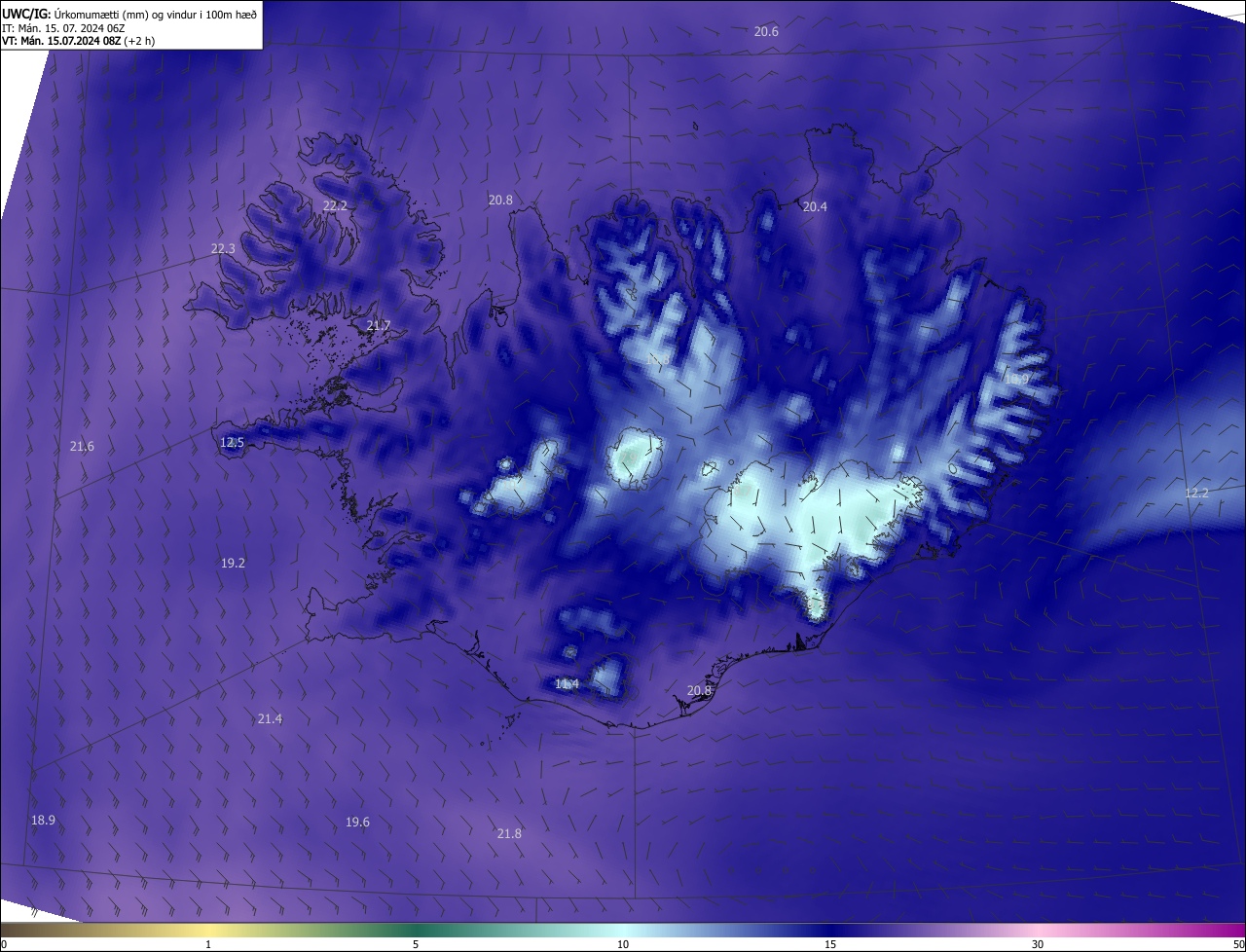Viewport: 1246px width, 952px height.
Task: Click the 22.3 value label
Action: (223, 249)
